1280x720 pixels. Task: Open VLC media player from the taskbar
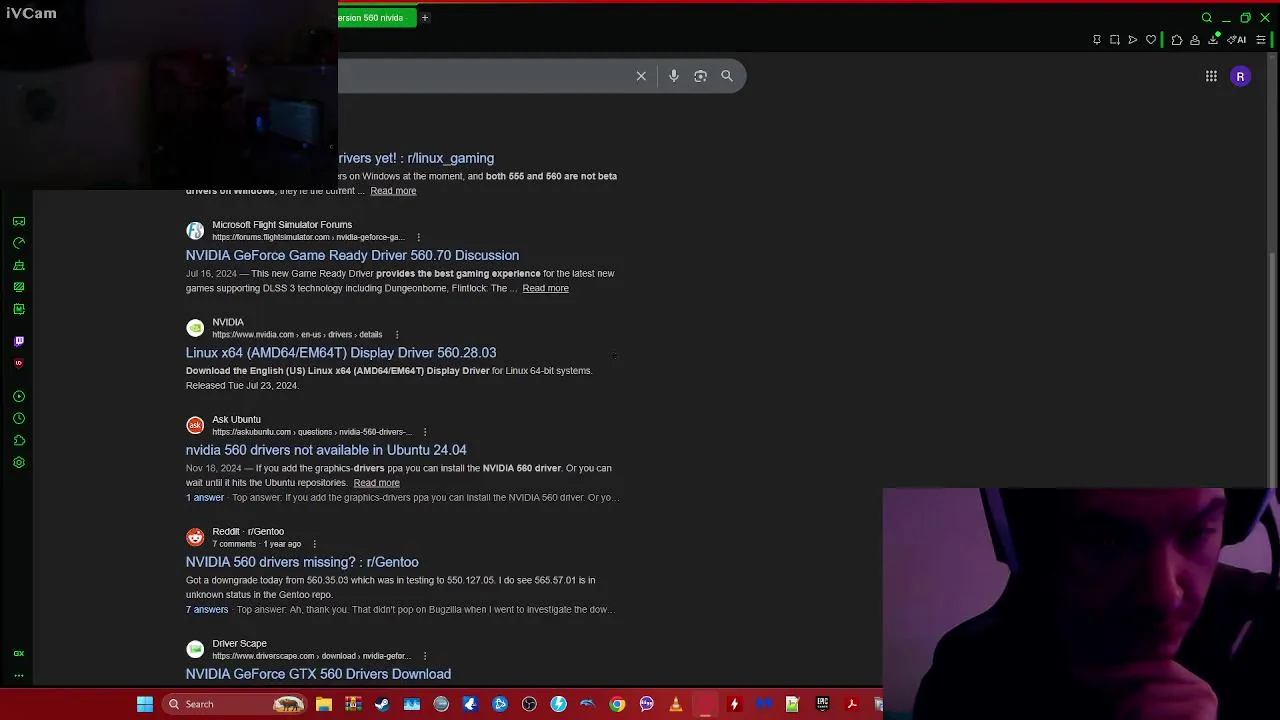676,704
